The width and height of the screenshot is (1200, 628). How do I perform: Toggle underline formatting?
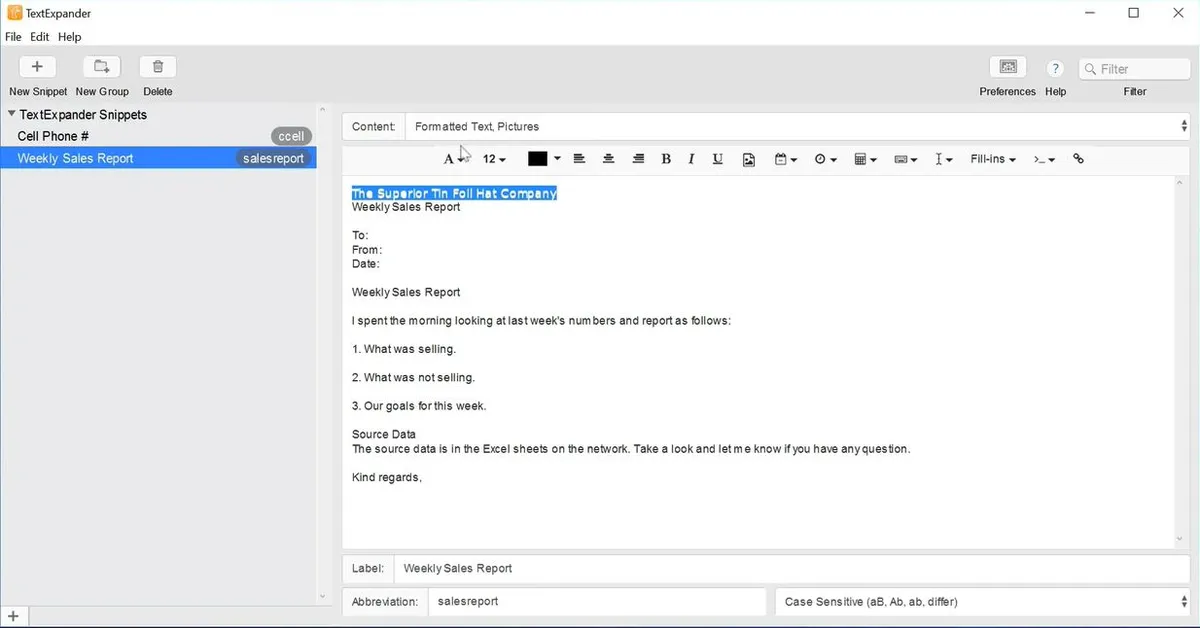click(x=717, y=159)
